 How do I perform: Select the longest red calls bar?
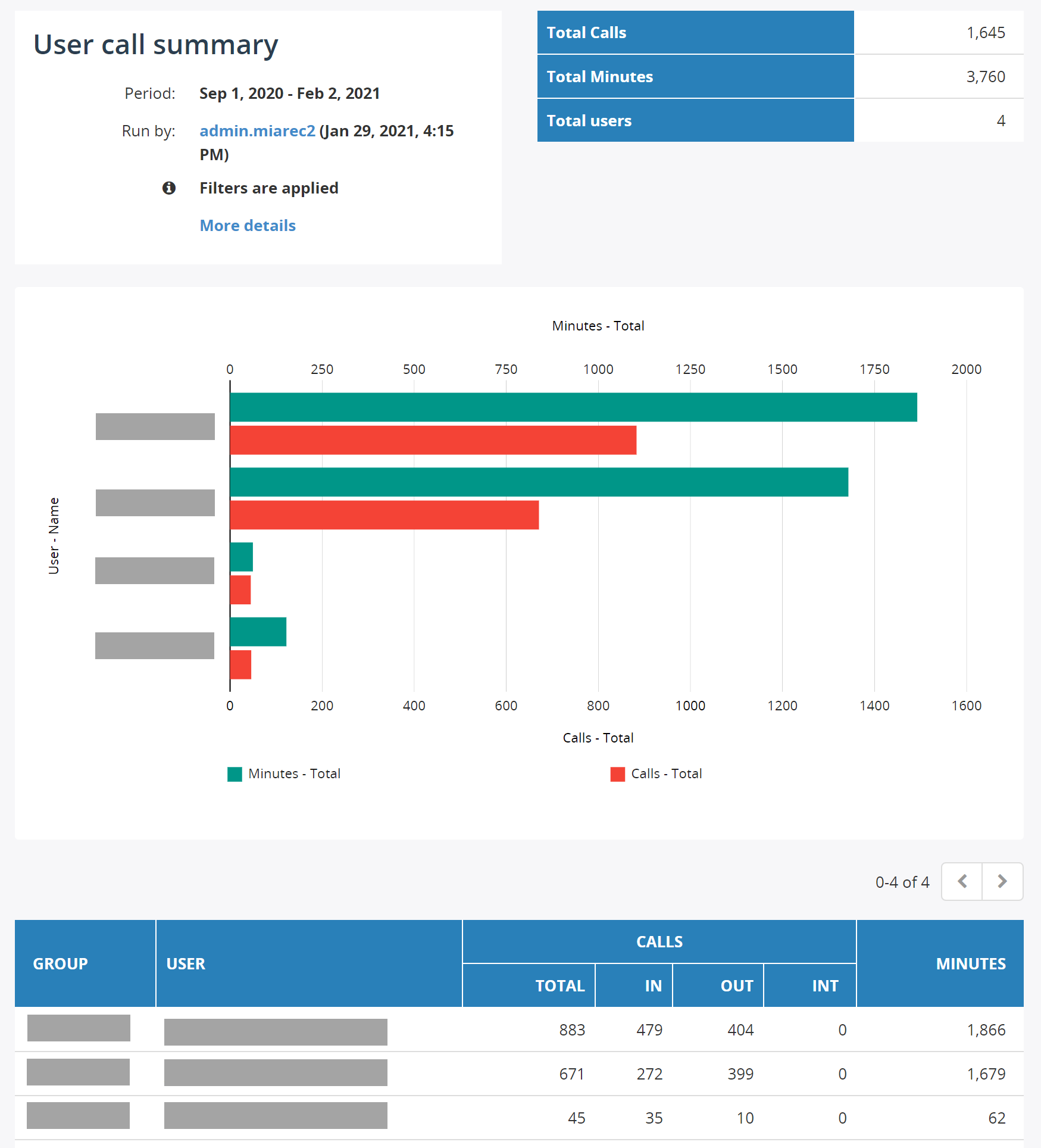(433, 440)
